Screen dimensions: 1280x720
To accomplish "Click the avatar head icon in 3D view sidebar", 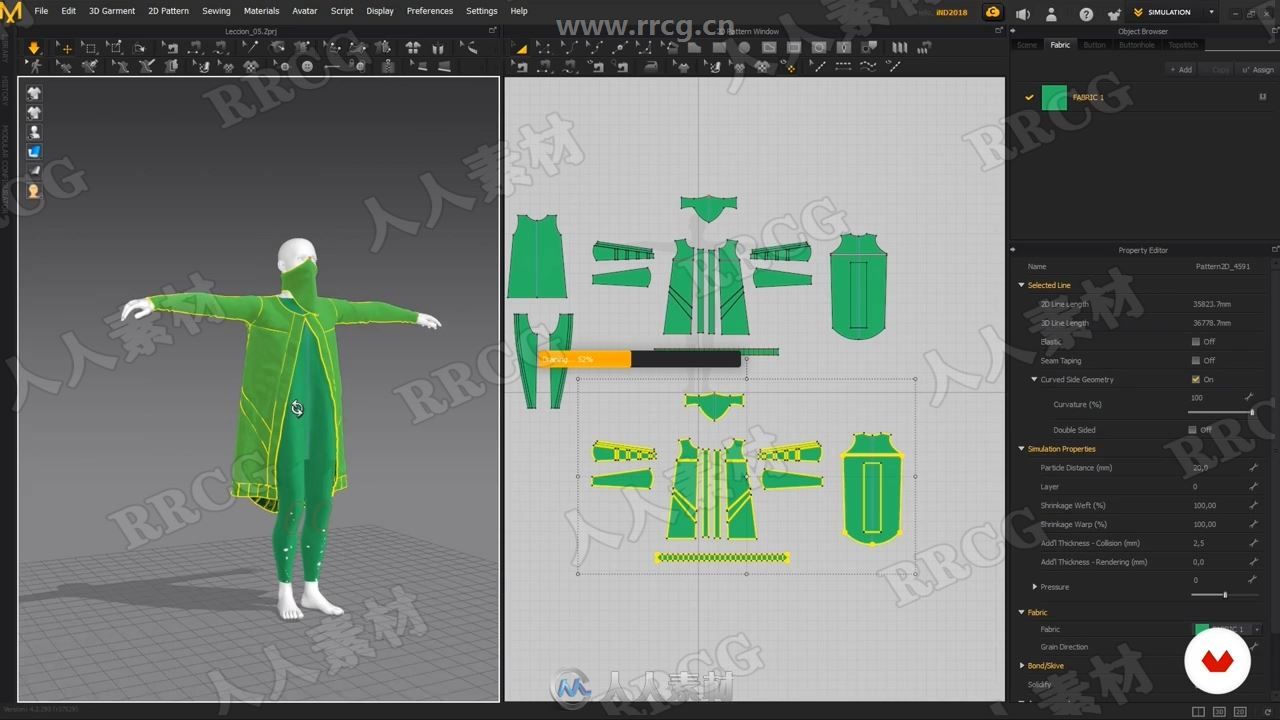I will point(34,190).
